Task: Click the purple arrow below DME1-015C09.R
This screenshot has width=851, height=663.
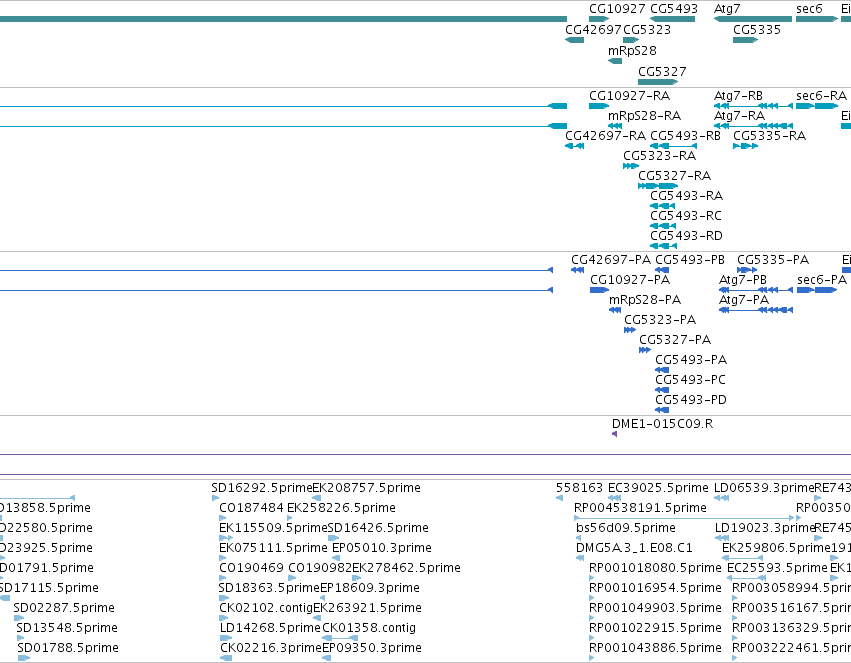Action: (614, 435)
